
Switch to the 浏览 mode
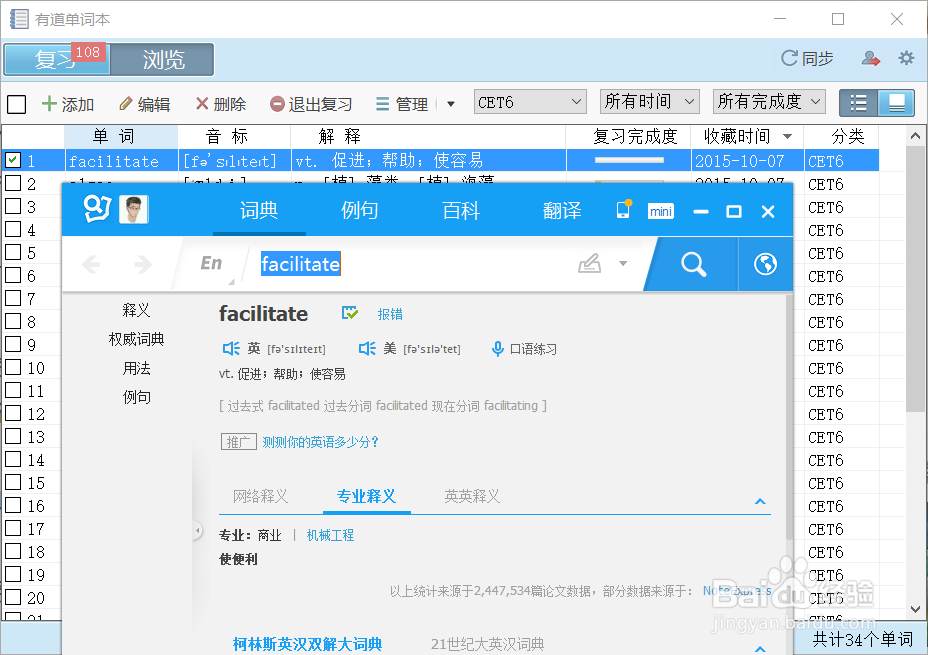163,59
